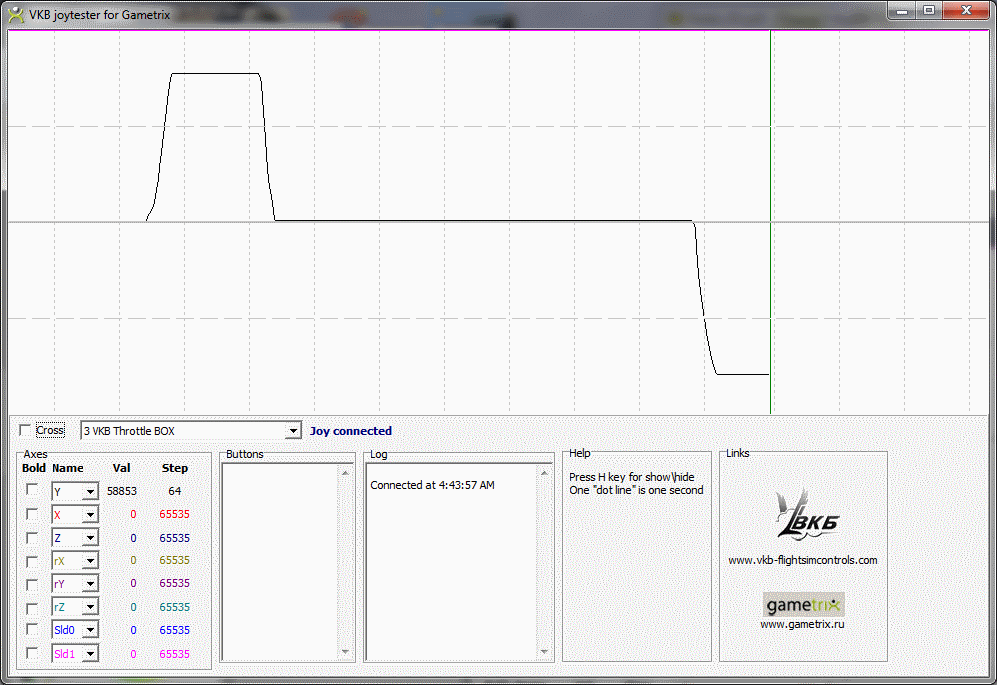997x685 pixels.
Task: Click the X axis step value 65535
Action: click(x=175, y=514)
